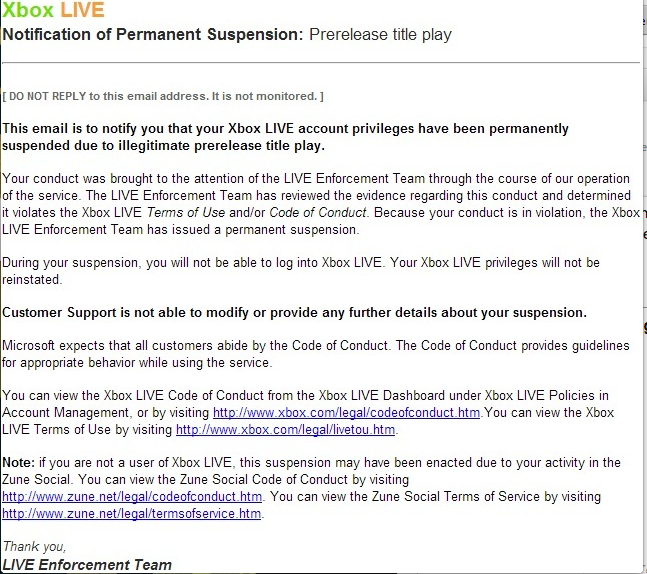Click the bold "Note:" label
The width and height of the screenshot is (647, 574).
(19, 463)
